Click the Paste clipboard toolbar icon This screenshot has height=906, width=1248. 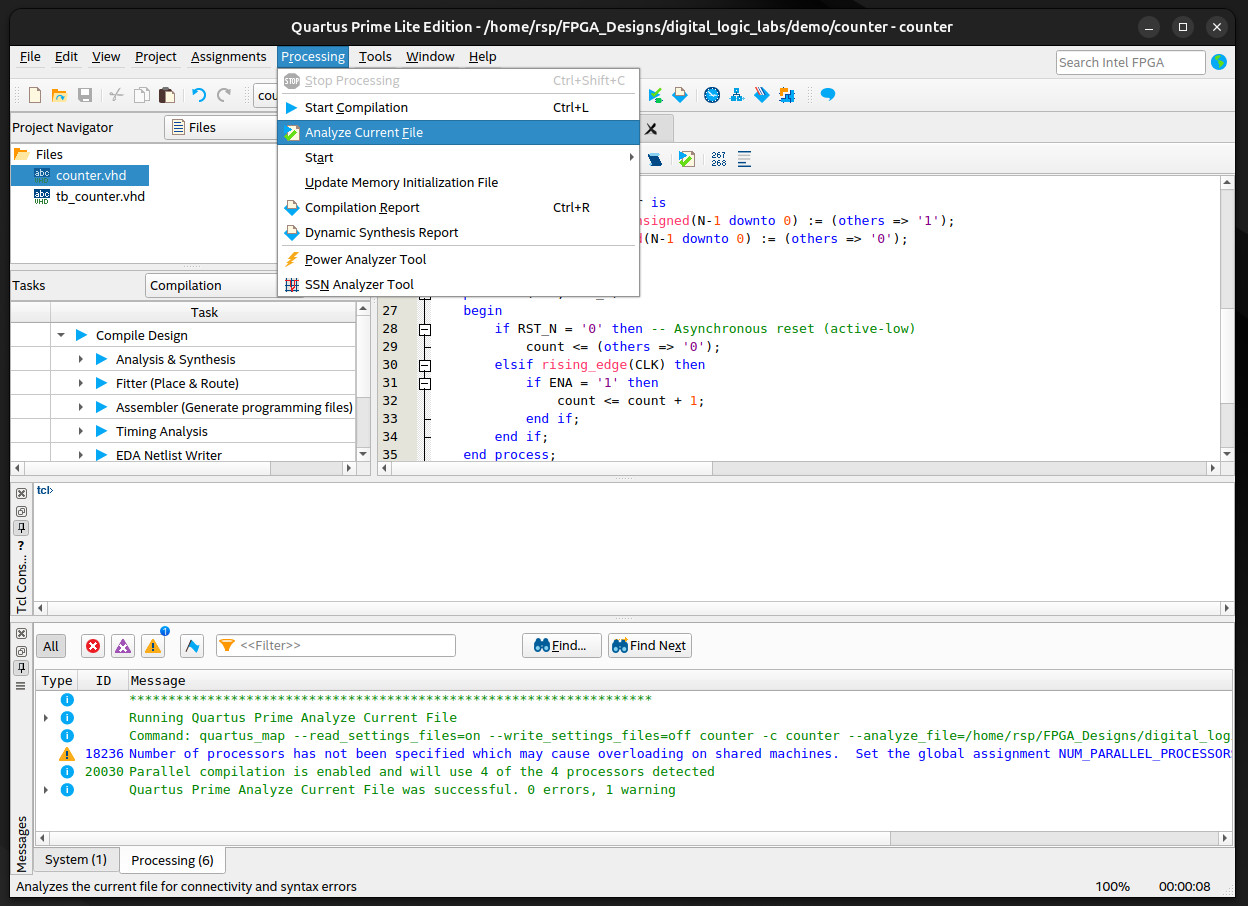167,95
